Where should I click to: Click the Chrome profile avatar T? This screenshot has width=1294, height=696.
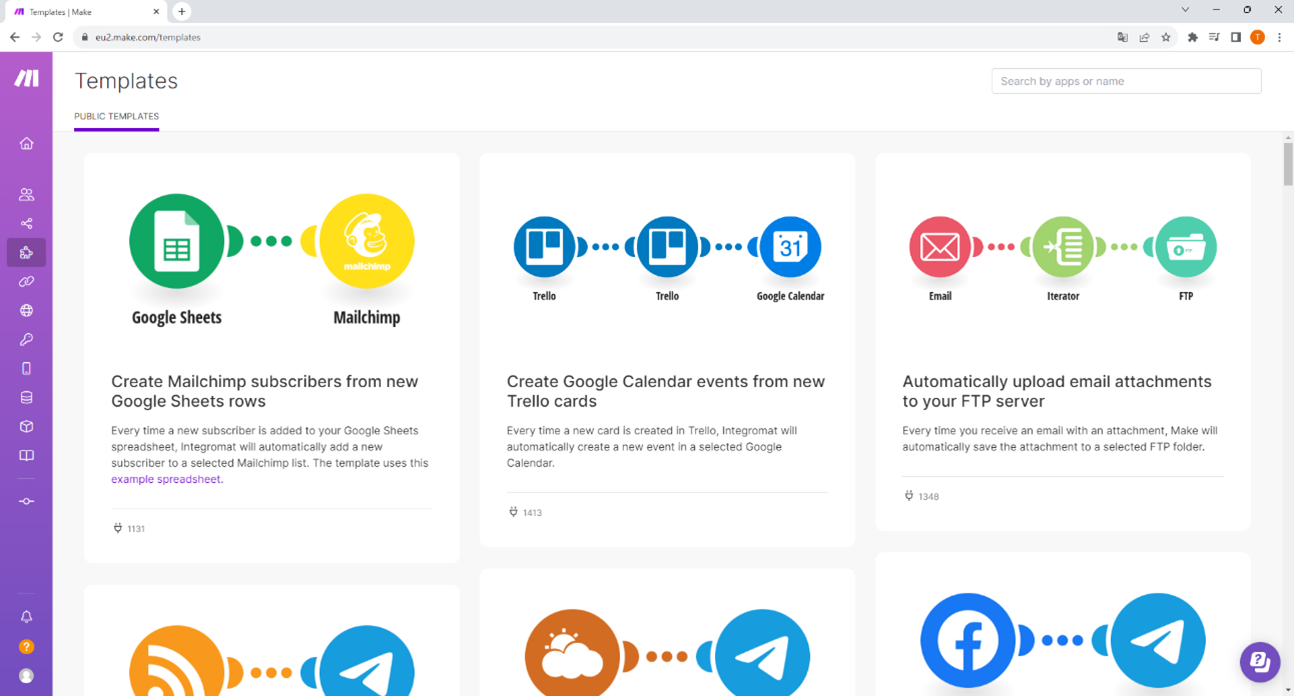tap(1258, 37)
